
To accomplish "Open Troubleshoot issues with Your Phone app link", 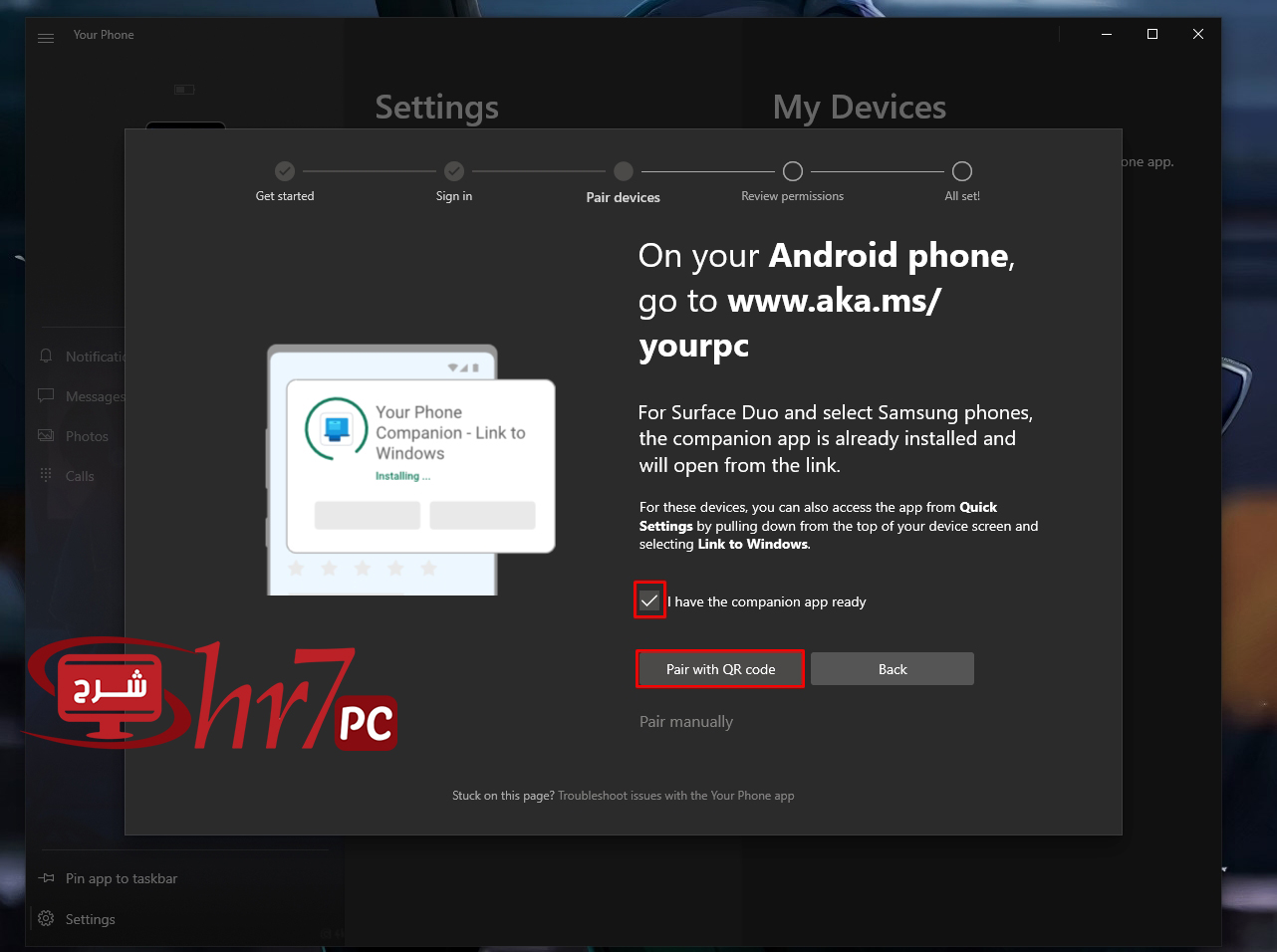I will [676, 796].
